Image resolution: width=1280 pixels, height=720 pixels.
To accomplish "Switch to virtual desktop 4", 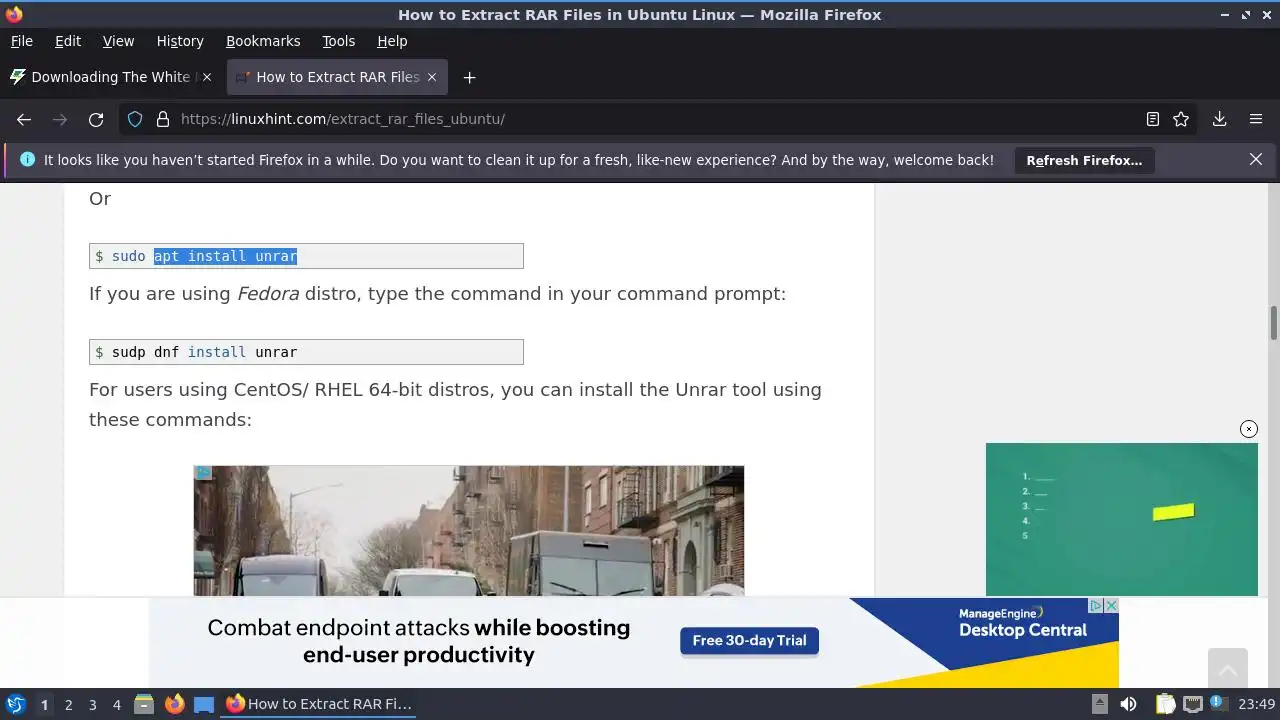I will pyautogui.click(x=116, y=704).
